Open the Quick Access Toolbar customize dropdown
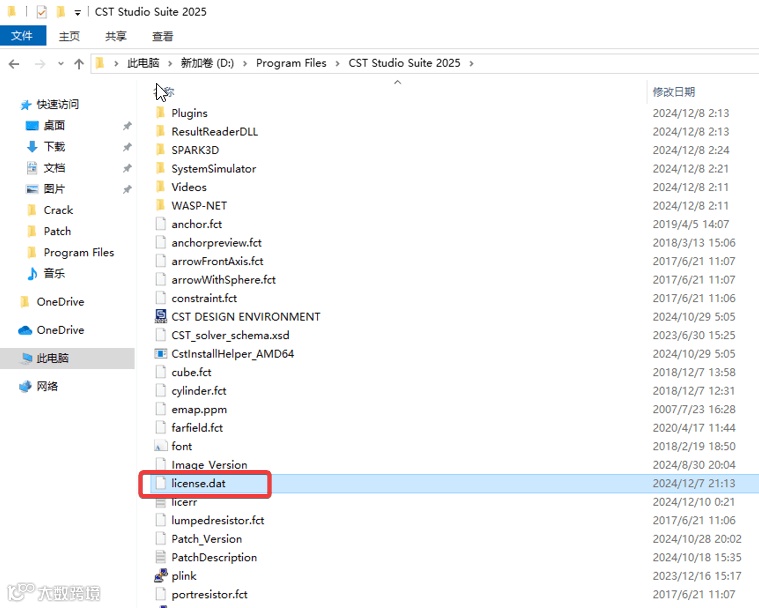Screen dimensions: 759x608 [77, 12]
